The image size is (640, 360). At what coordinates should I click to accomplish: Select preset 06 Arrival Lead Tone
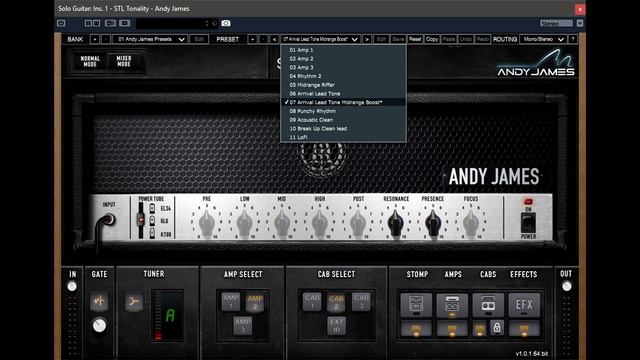pos(343,93)
